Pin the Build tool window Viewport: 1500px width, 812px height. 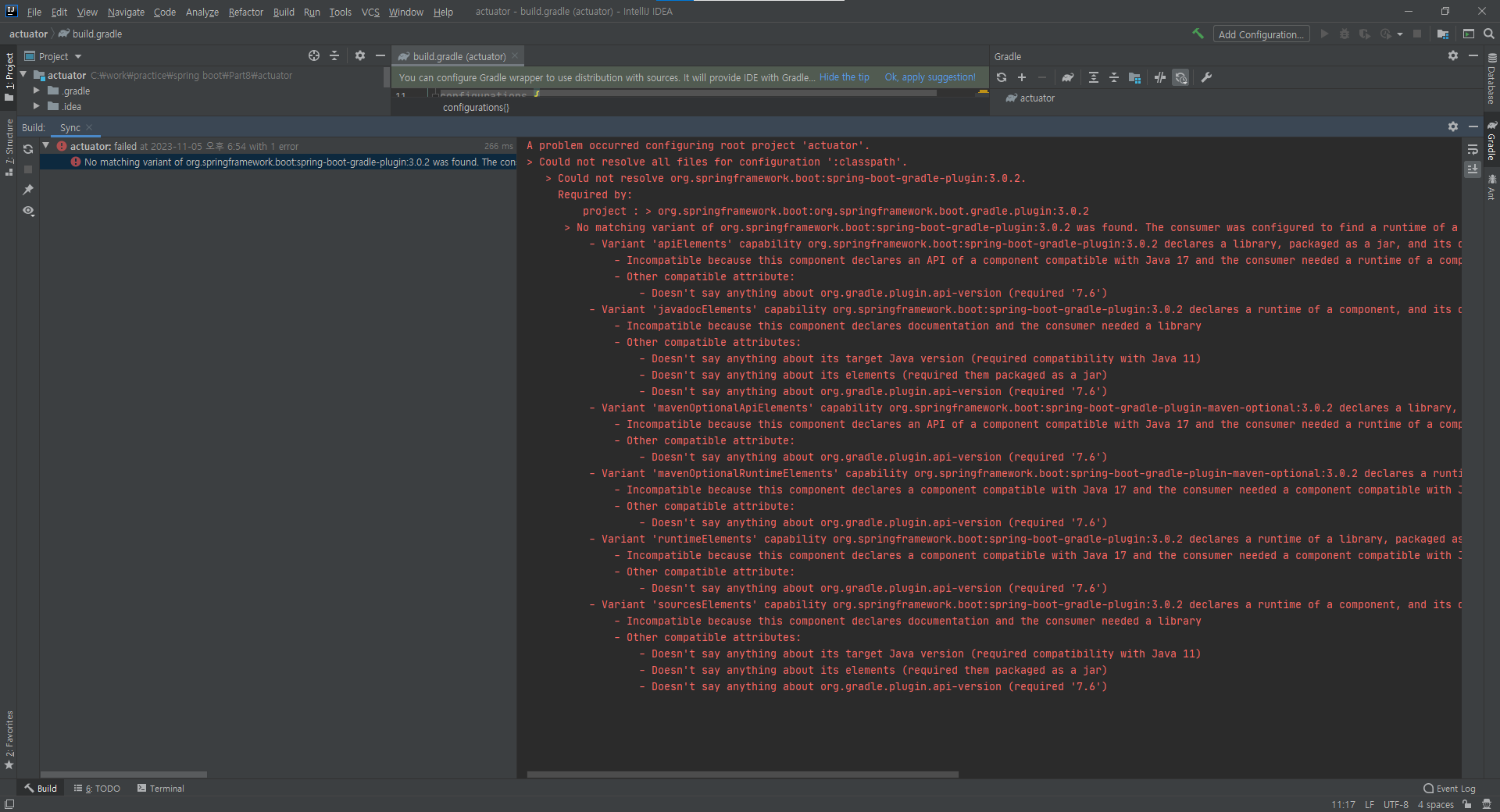(x=28, y=190)
